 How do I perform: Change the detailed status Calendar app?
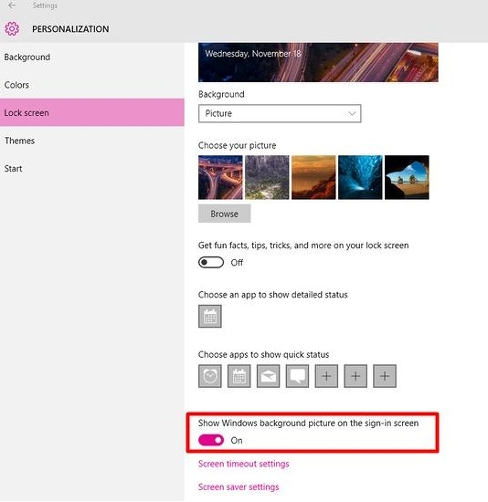click(210, 316)
